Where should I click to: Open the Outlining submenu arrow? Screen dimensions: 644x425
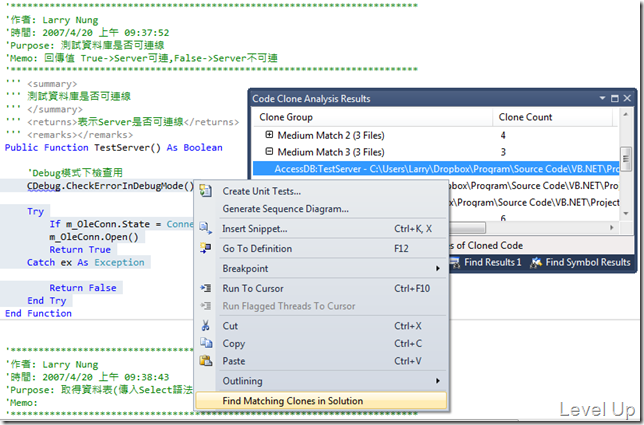[438, 381]
